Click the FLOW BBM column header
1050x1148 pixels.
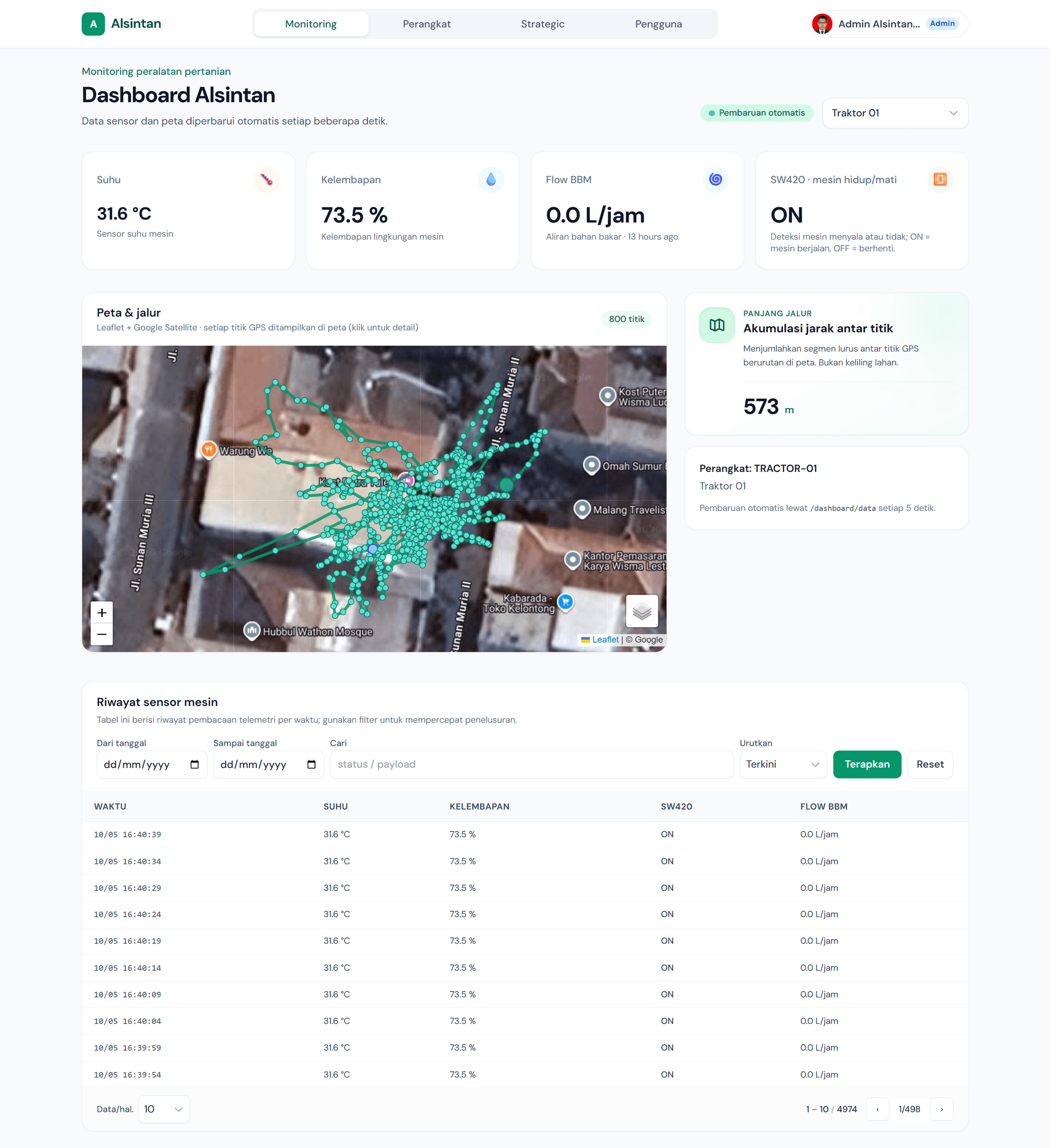point(824,807)
